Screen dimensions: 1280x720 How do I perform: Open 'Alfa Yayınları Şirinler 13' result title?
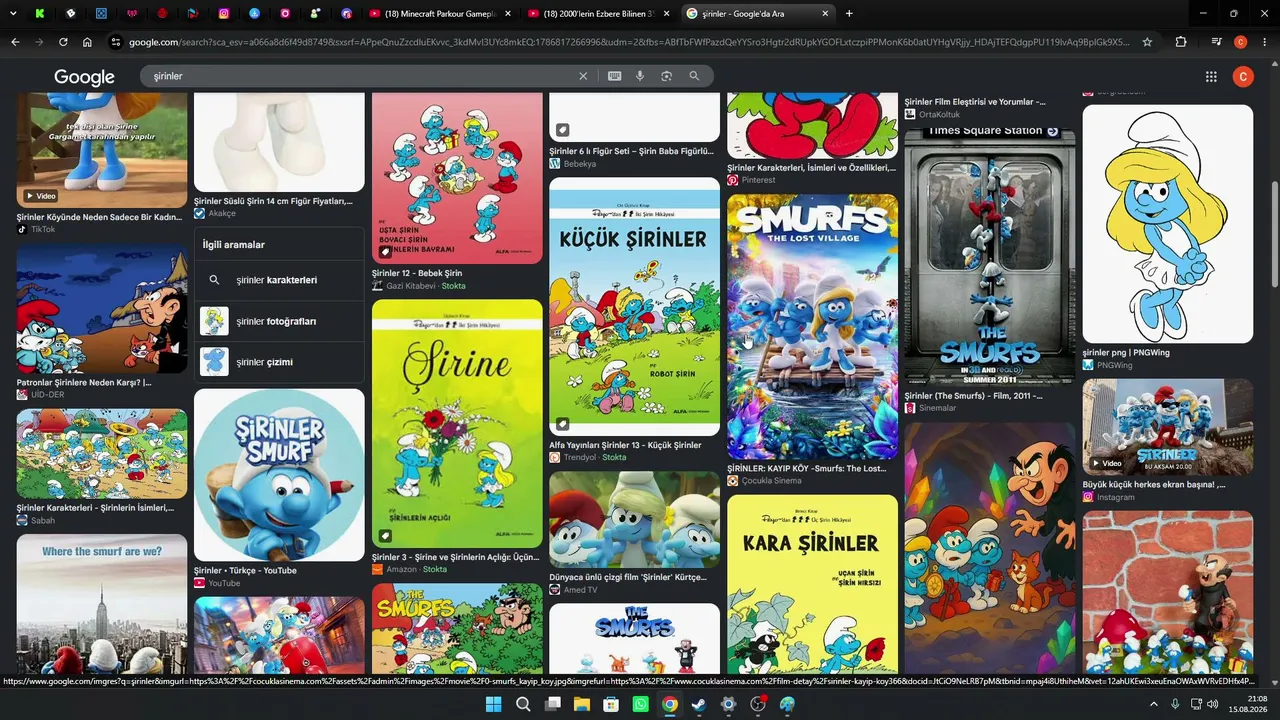[x=625, y=445]
